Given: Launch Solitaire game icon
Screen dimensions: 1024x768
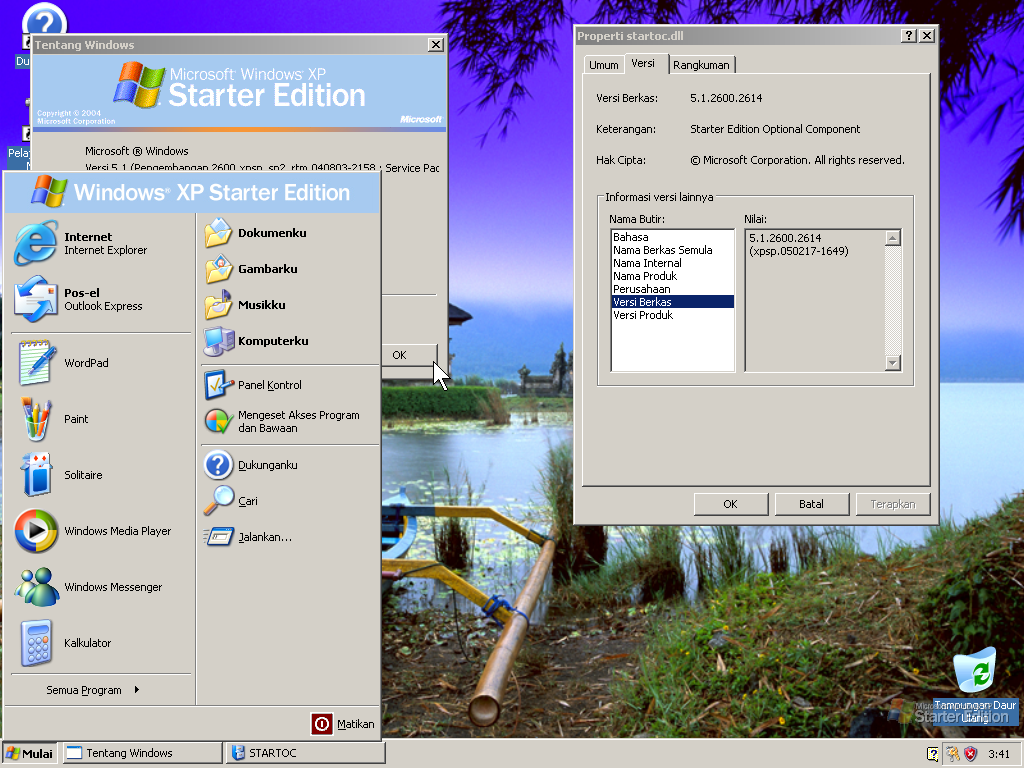Looking at the screenshot, I should [x=35, y=475].
